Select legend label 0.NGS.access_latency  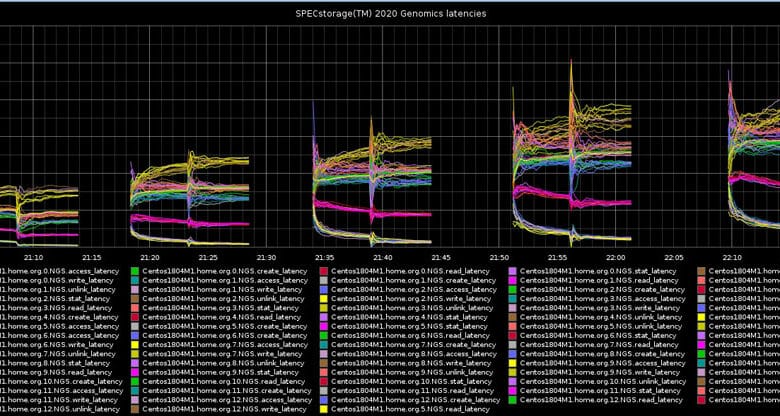59,271
